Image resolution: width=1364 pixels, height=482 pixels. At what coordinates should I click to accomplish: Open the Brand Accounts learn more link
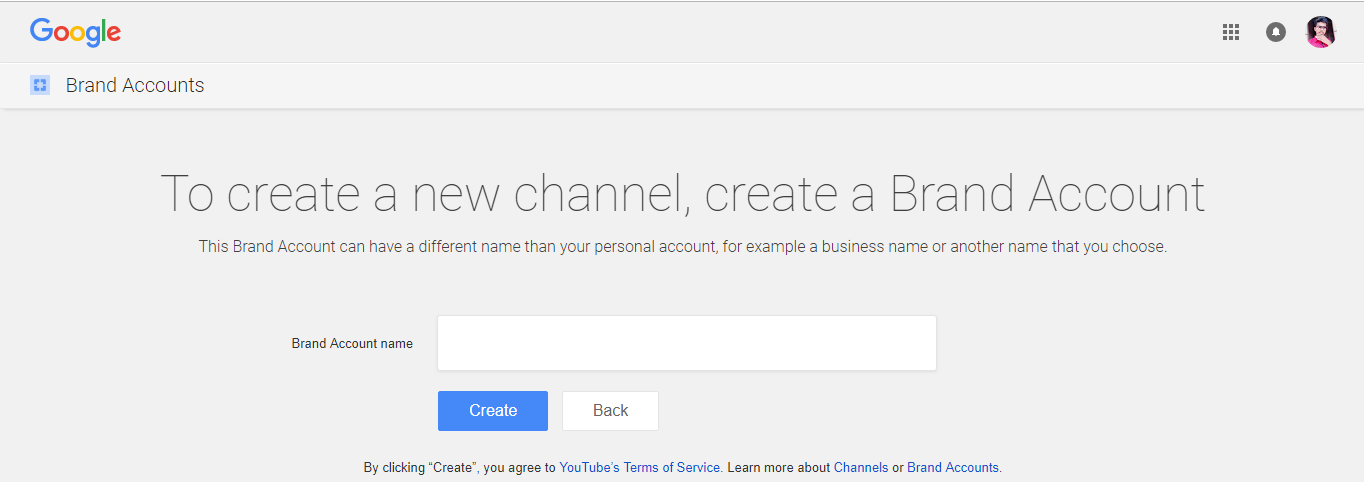[953, 467]
